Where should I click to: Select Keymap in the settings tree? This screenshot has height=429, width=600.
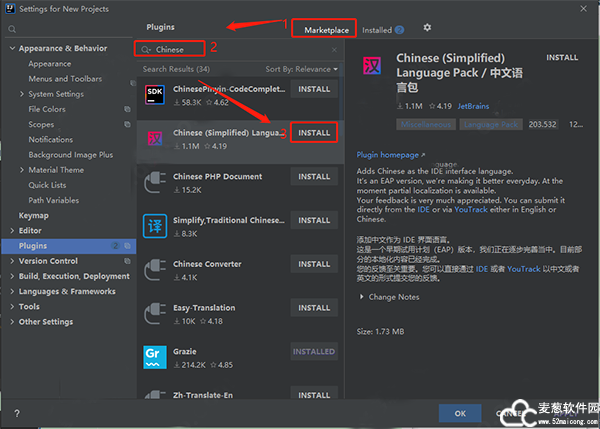(33, 216)
